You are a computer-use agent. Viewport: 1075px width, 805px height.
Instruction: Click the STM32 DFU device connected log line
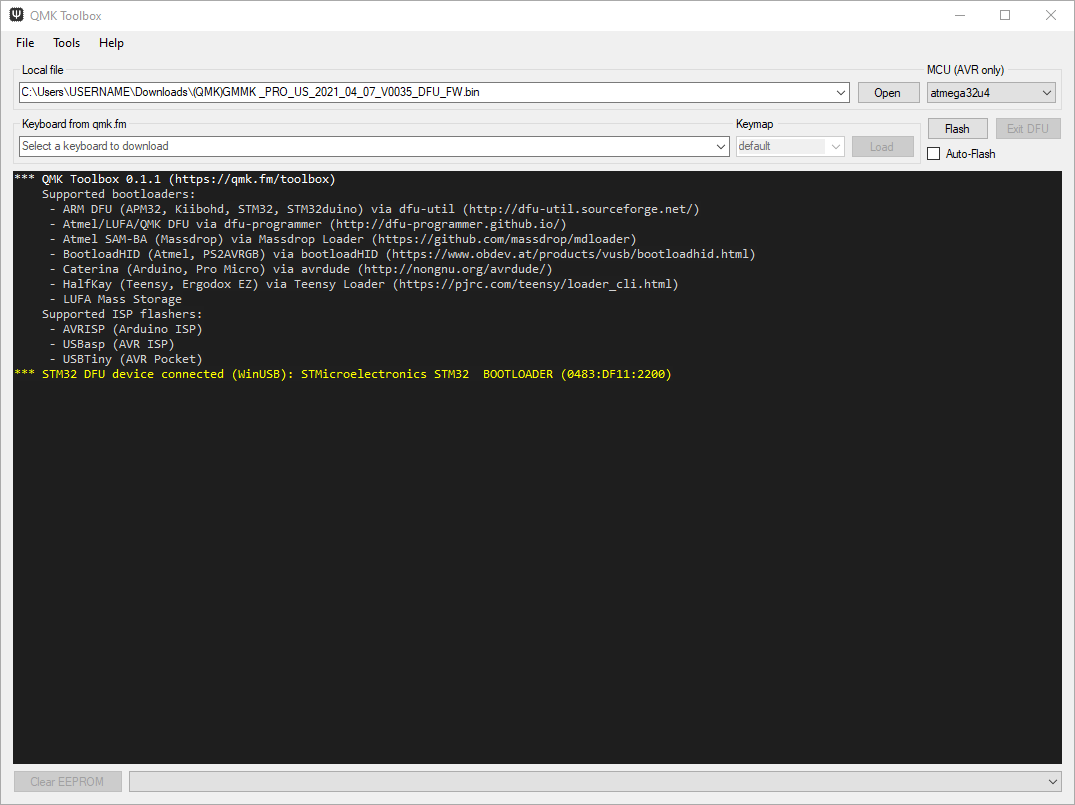point(343,374)
